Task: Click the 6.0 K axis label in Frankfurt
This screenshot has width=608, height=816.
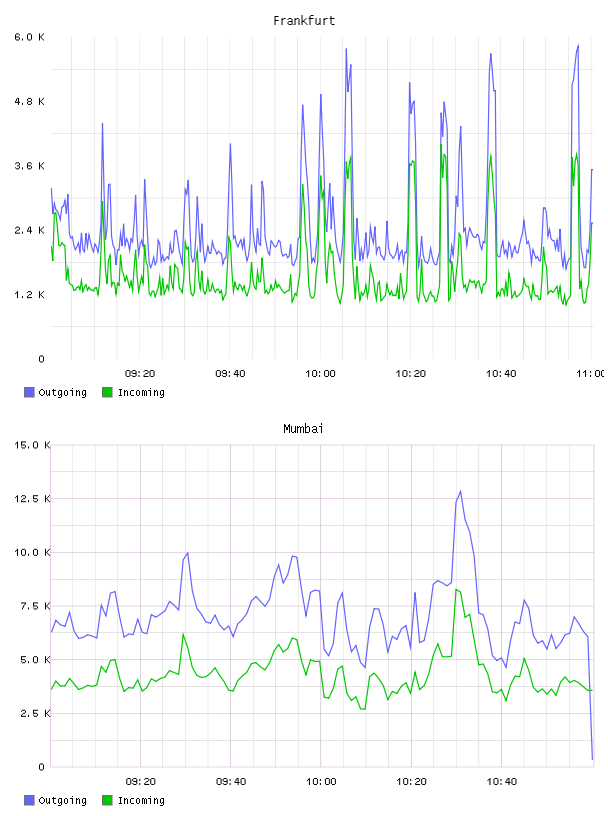Action: [29, 37]
